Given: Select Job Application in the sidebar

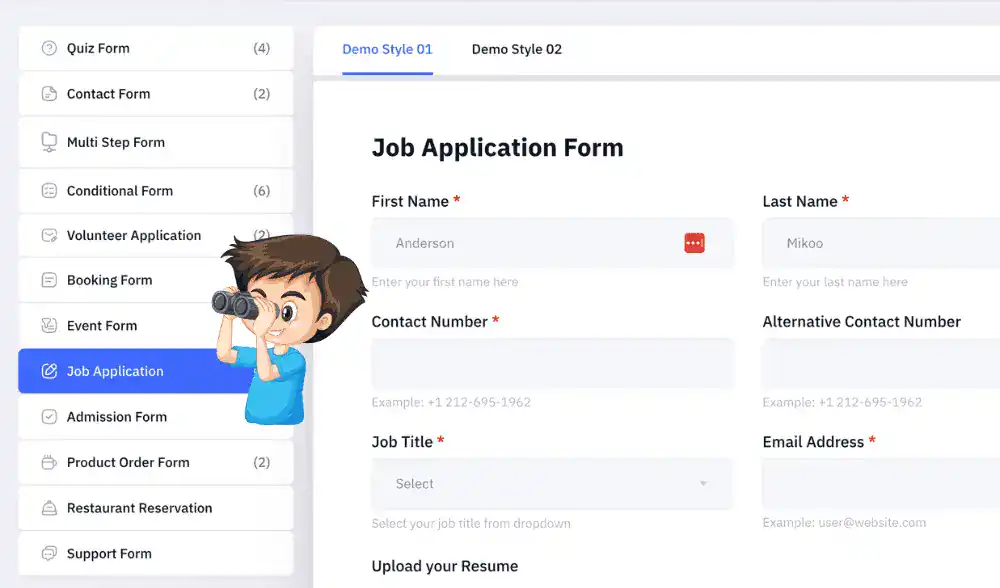Looking at the screenshot, I should 115,371.
